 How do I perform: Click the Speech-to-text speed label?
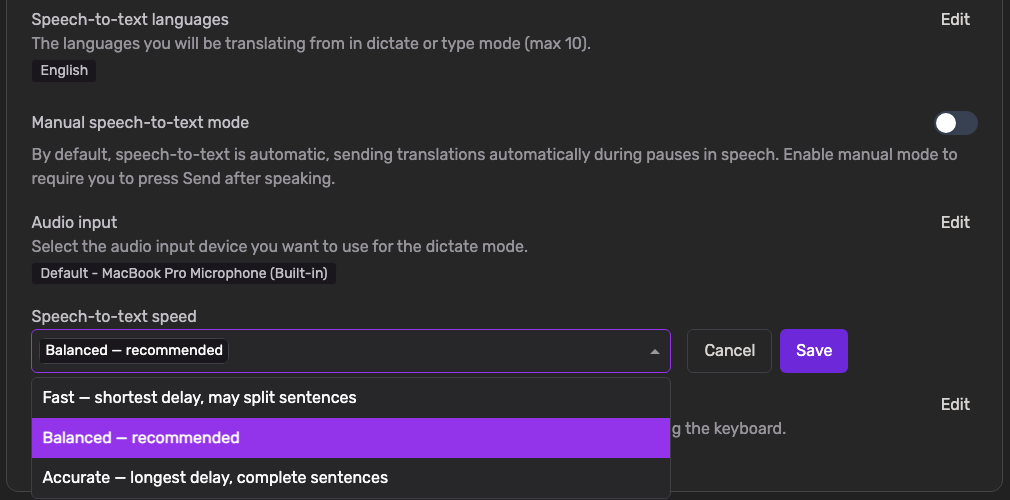click(114, 316)
